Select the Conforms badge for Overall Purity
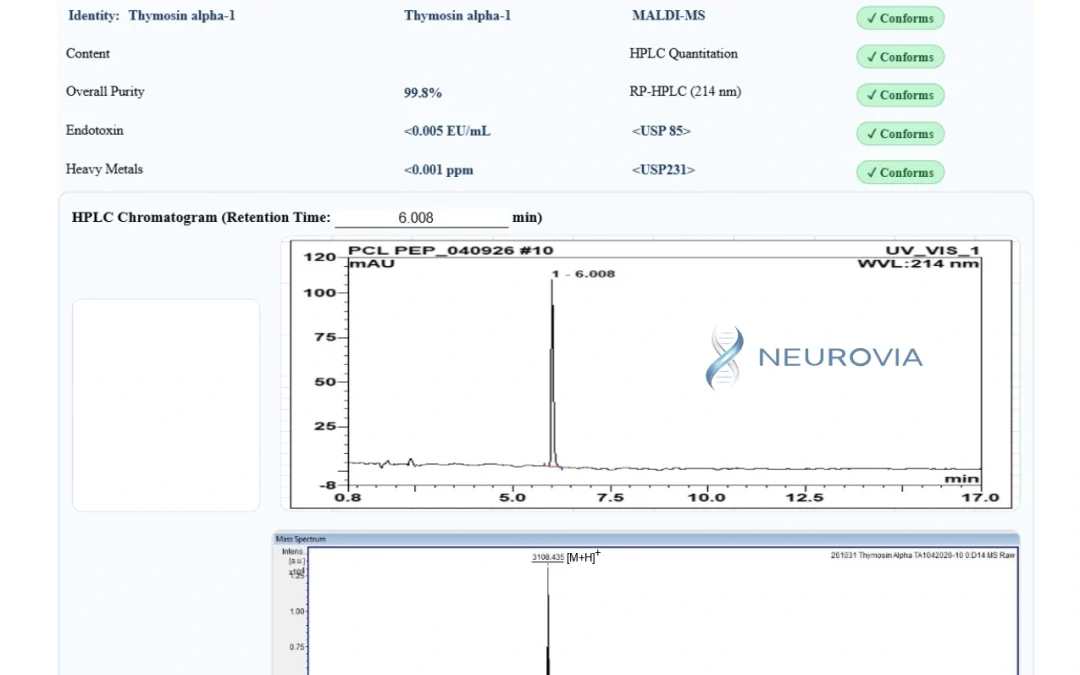The image size is (1080, 675). [x=900, y=95]
